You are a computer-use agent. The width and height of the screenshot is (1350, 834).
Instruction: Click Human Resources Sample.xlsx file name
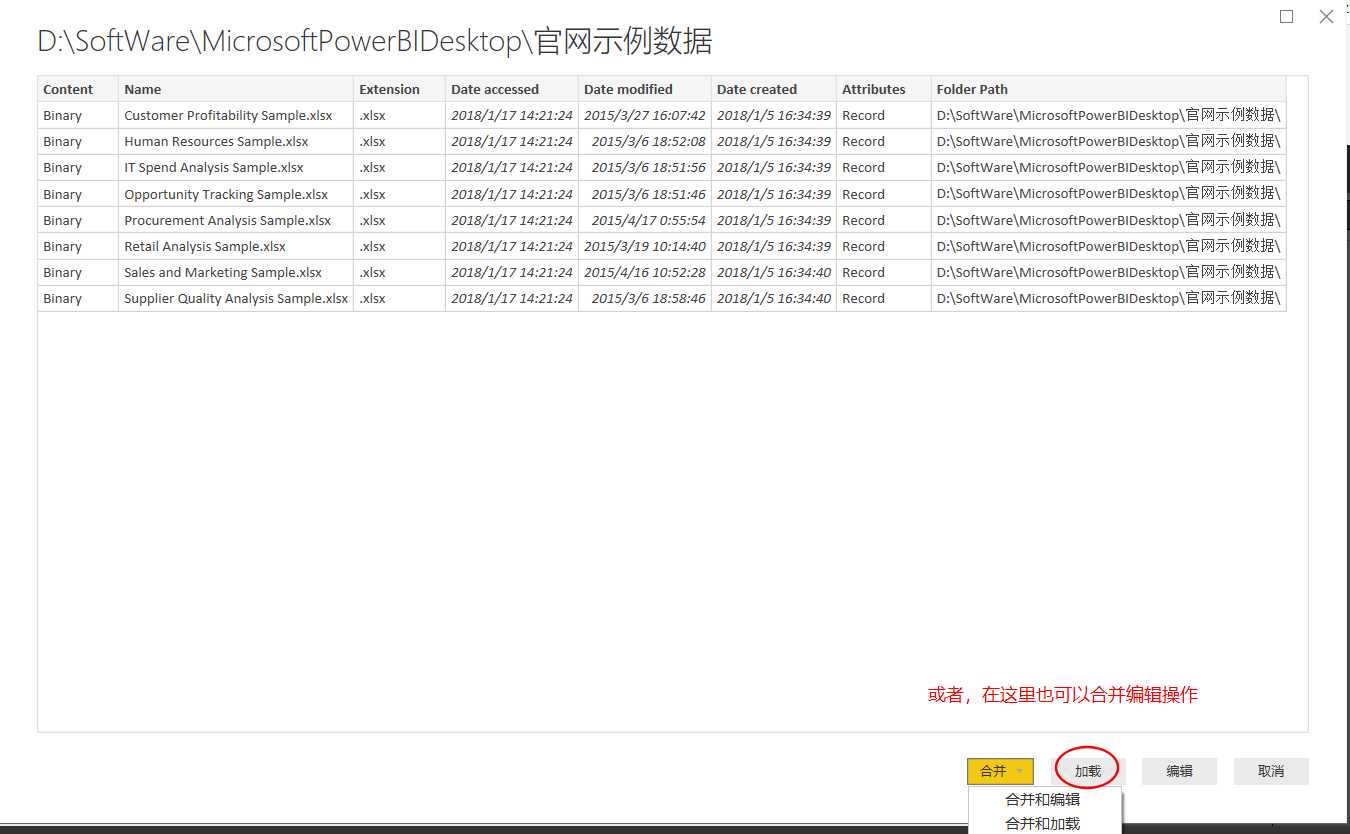pos(216,141)
